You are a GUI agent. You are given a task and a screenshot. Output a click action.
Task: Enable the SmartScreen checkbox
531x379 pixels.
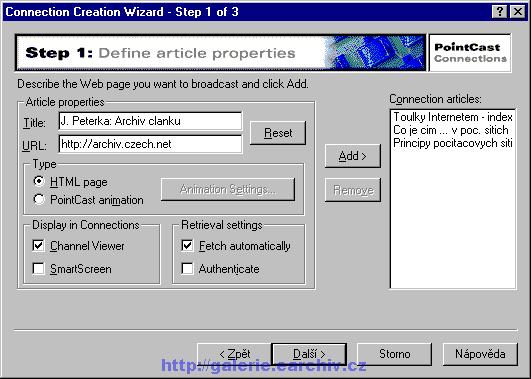tap(38, 269)
